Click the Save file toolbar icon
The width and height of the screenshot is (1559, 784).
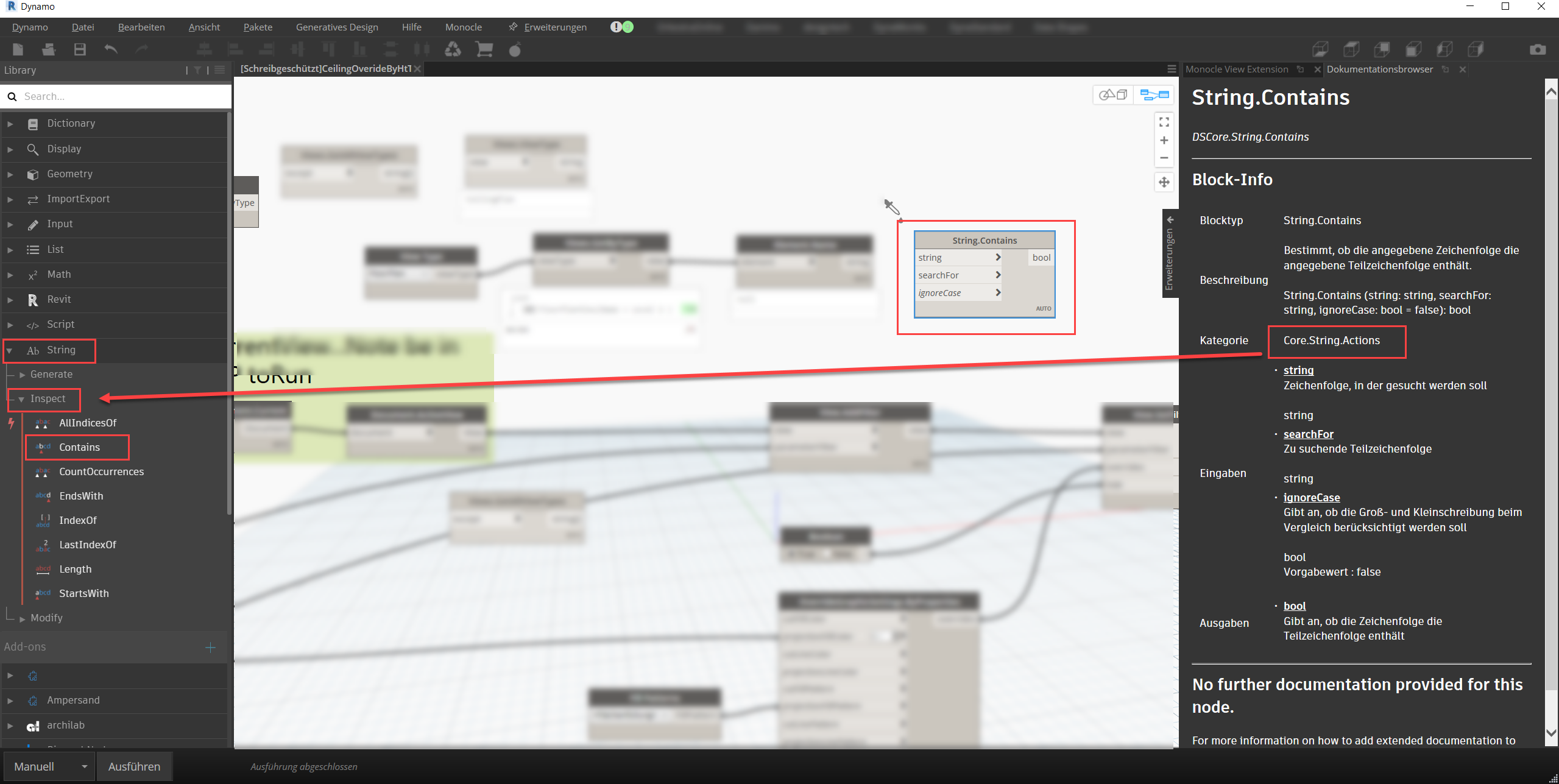click(80, 49)
